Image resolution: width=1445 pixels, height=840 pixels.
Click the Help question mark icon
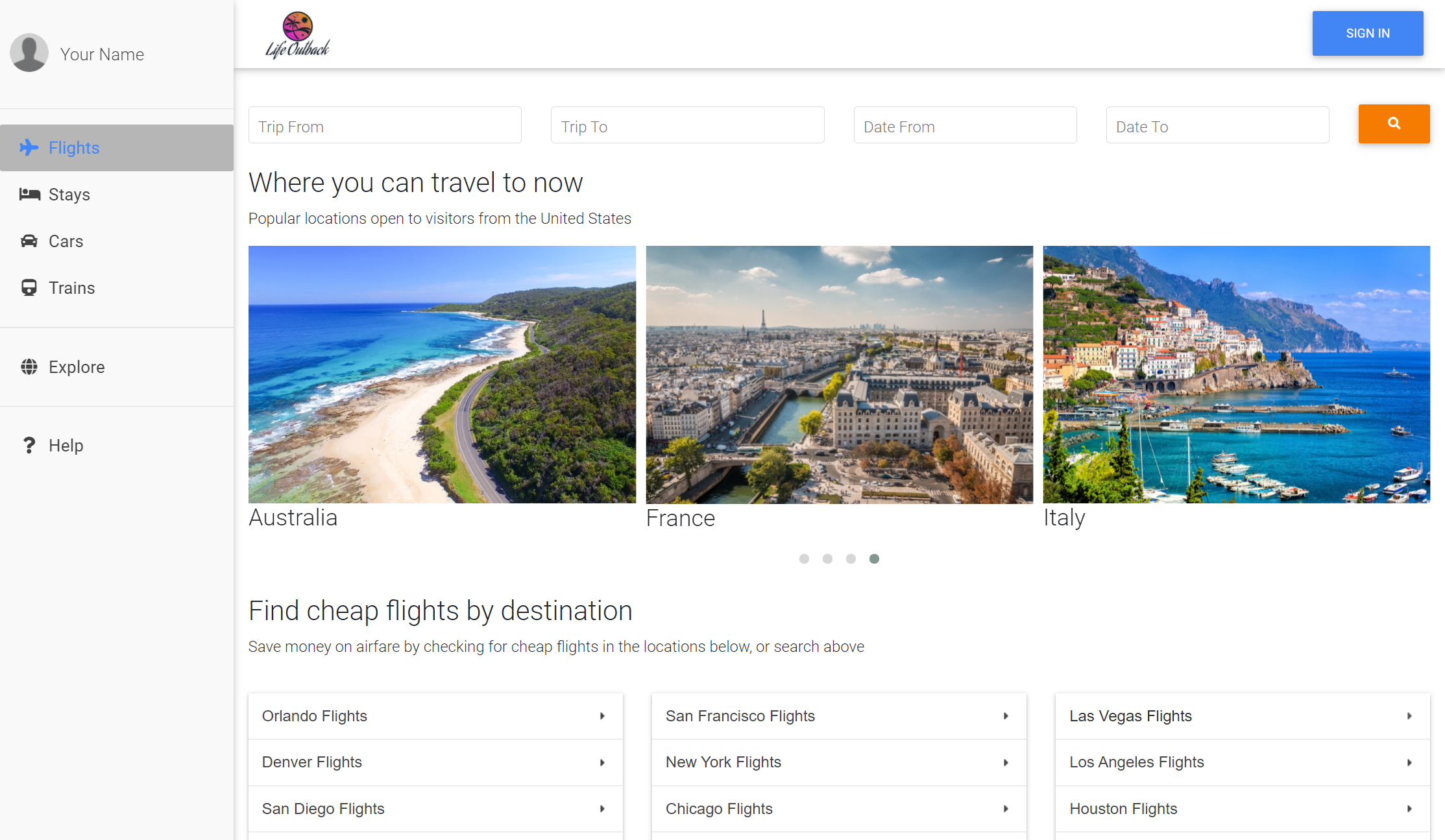pos(28,445)
